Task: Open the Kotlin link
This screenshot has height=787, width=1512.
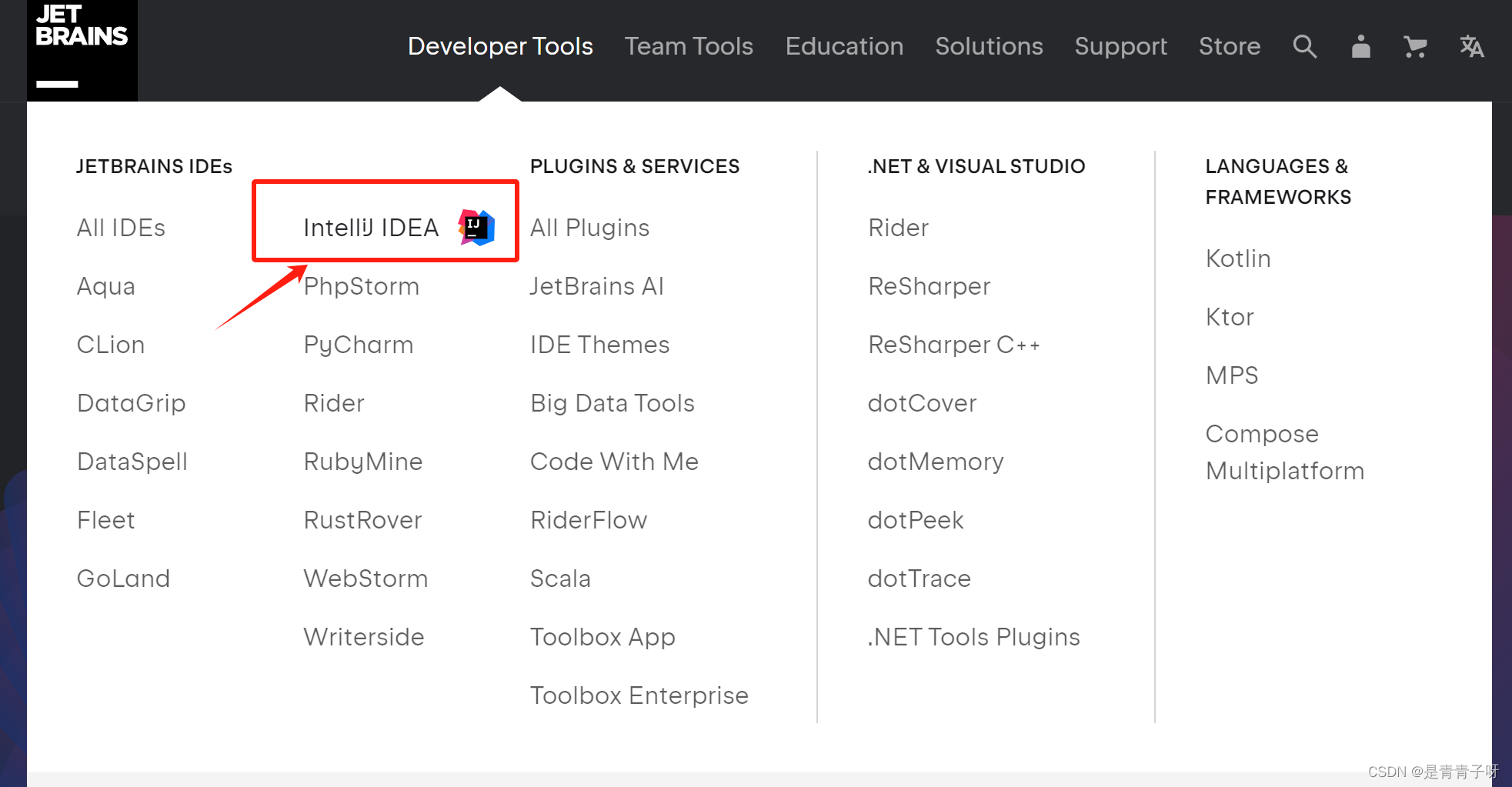Action: click(1238, 258)
